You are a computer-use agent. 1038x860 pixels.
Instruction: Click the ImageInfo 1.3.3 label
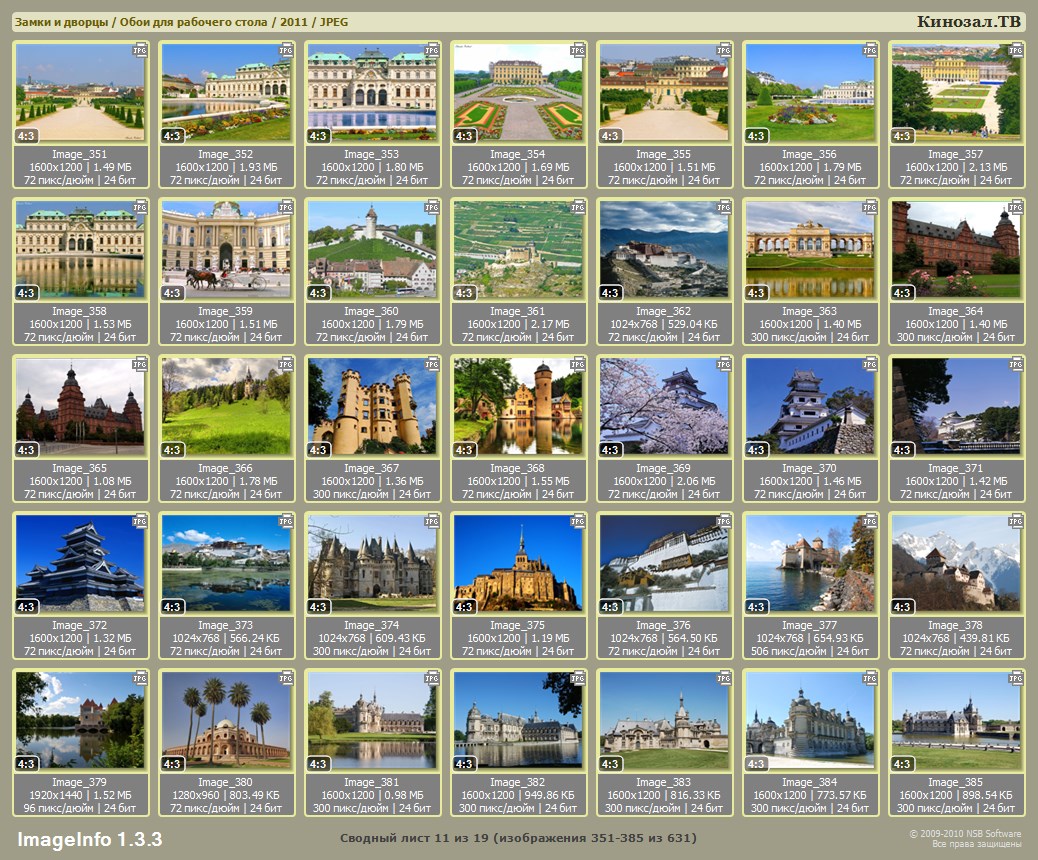click(89, 838)
